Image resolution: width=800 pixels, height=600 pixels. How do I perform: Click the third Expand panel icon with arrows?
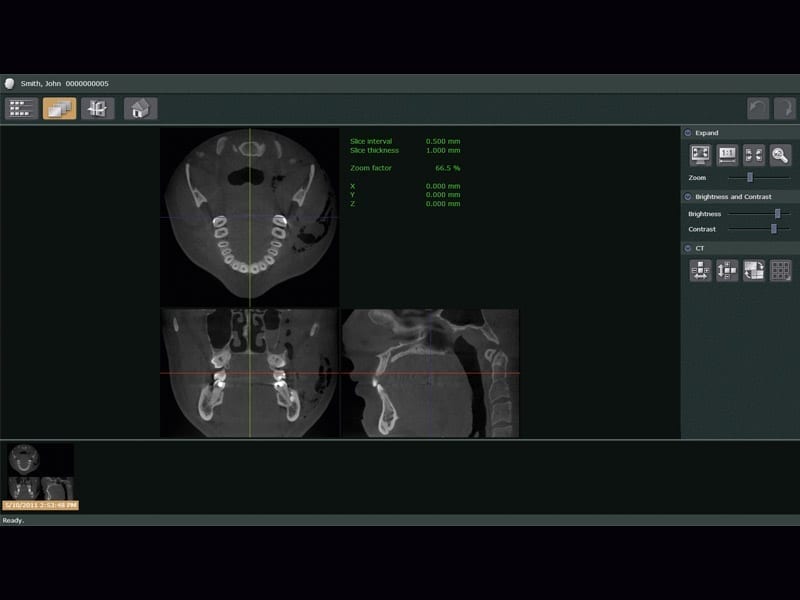pos(754,155)
